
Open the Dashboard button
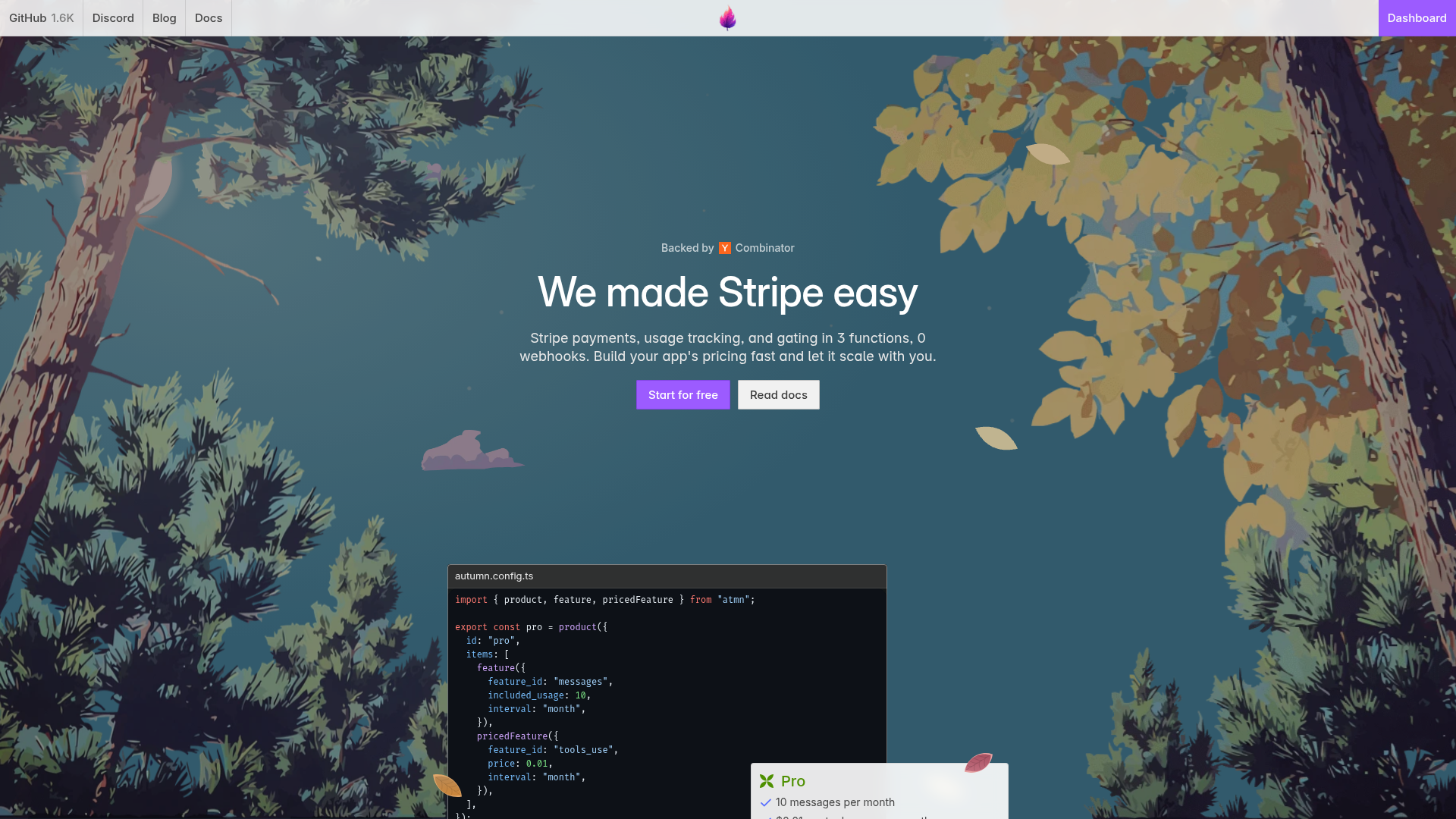[x=1417, y=18]
